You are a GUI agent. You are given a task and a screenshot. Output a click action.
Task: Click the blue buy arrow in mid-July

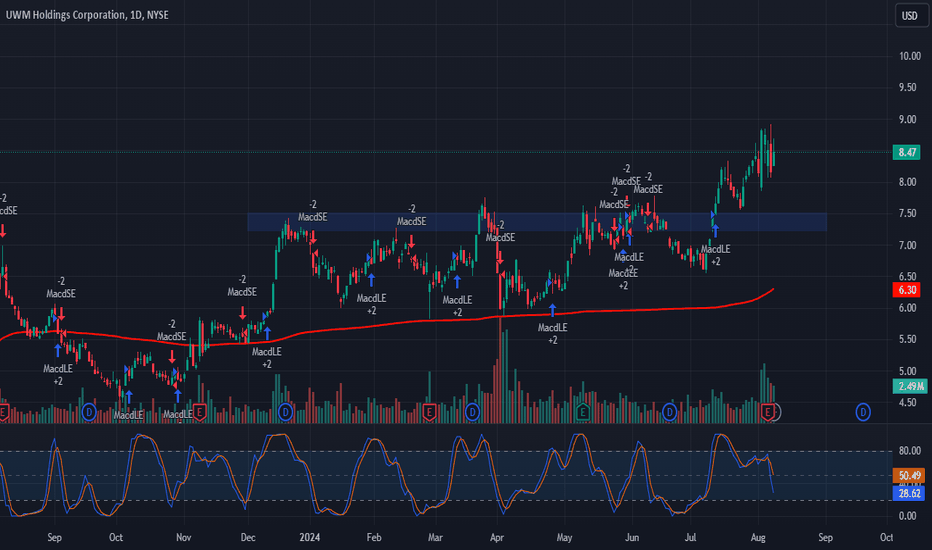click(x=716, y=231)
